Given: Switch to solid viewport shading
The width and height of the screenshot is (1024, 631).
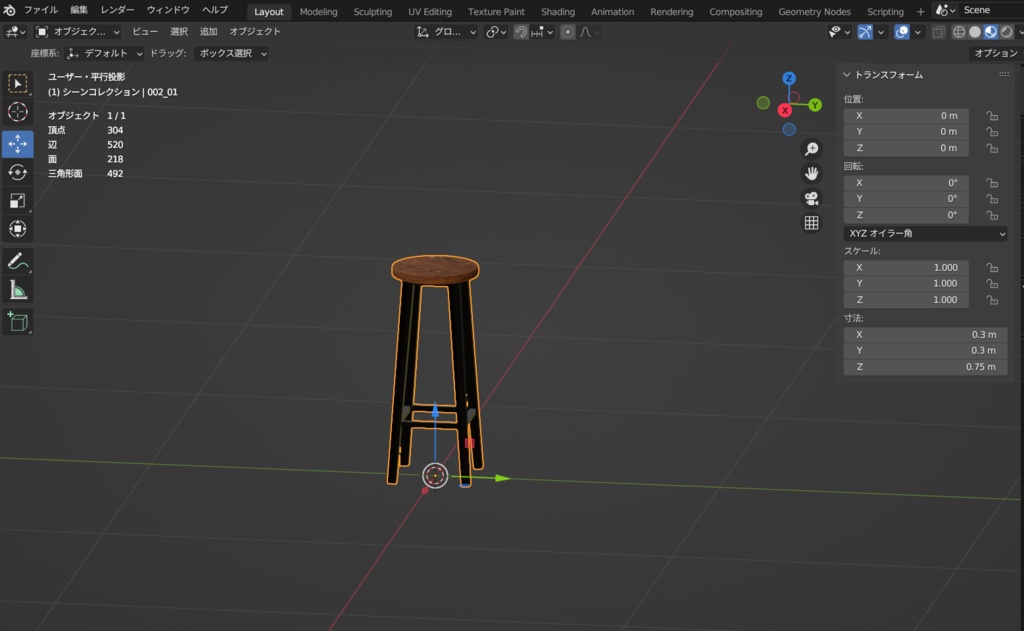Looking at the screenshot, I should (974, 32).
